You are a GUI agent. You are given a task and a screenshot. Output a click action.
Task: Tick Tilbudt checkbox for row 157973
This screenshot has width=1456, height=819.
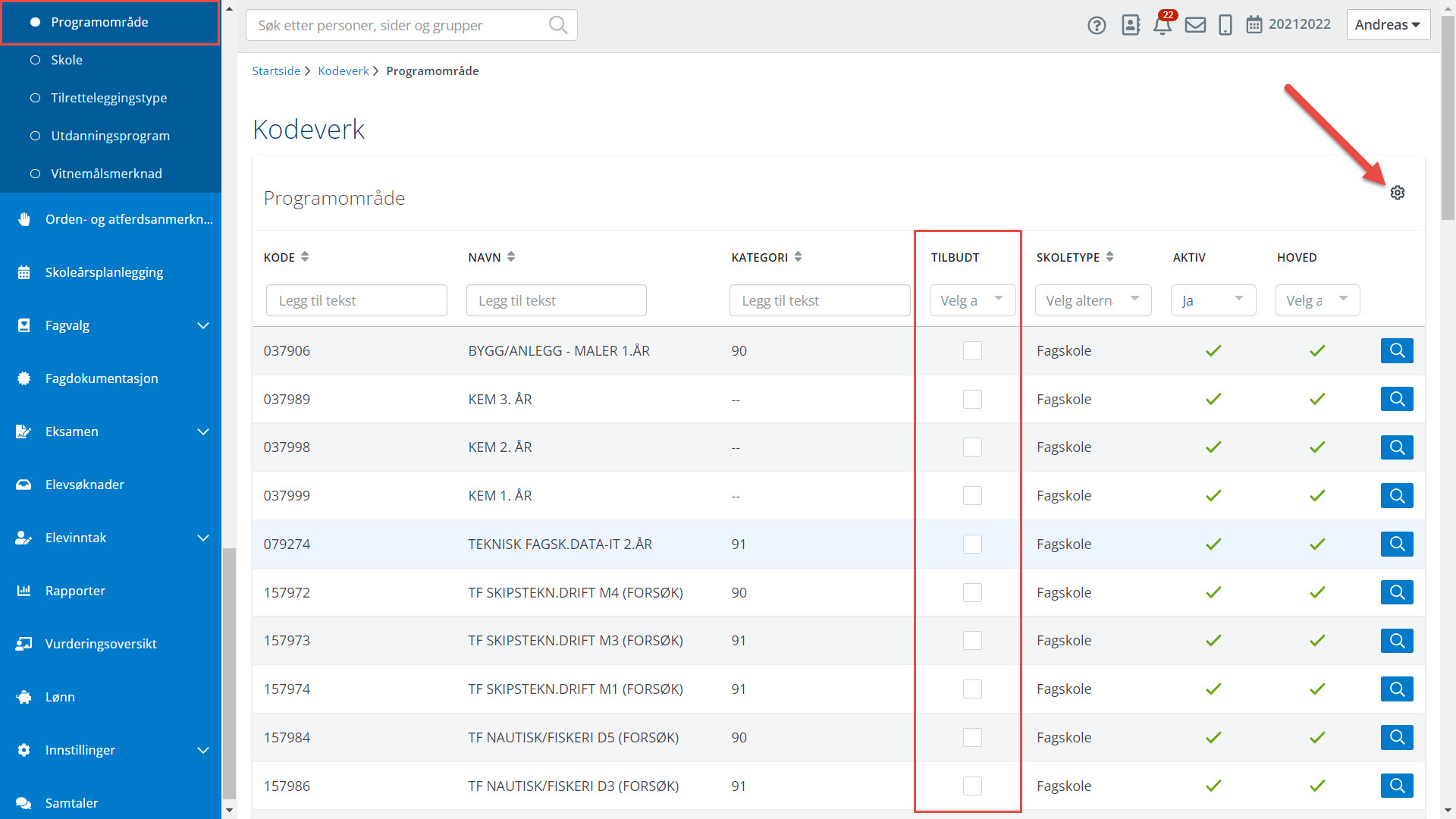[972, 641]
